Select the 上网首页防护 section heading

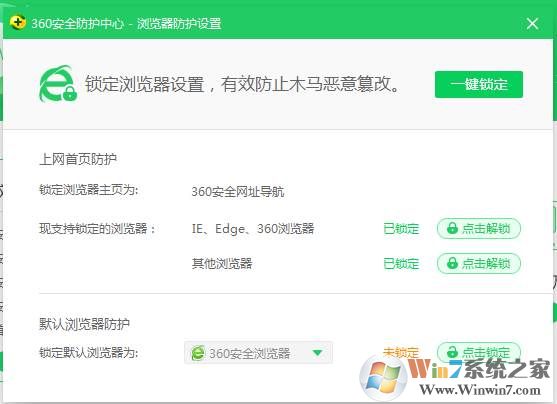click(78, 159)
